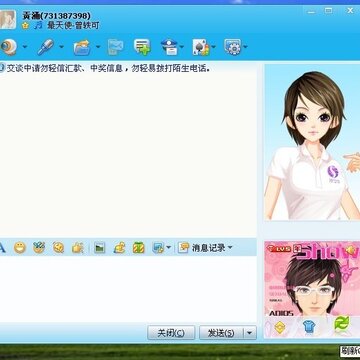The width and height of the screenshot is (360, 360).
Task: Click the 发送(S) send button
Action: click(x=221, y=333)
